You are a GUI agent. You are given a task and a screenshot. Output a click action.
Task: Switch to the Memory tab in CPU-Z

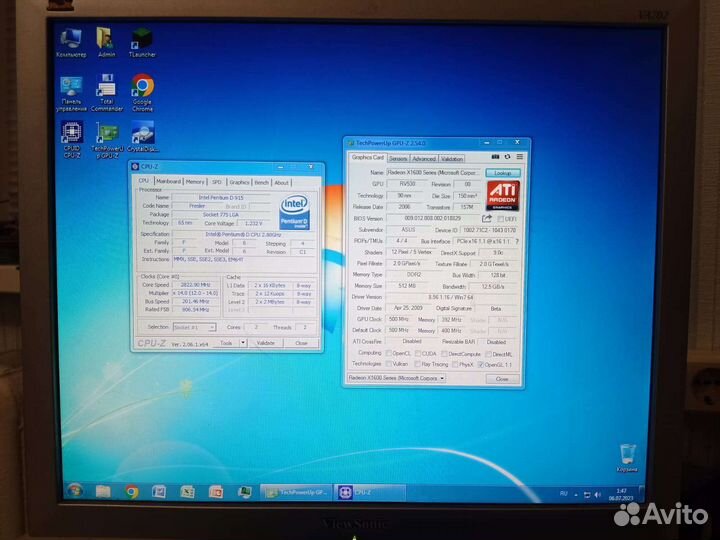195,182
